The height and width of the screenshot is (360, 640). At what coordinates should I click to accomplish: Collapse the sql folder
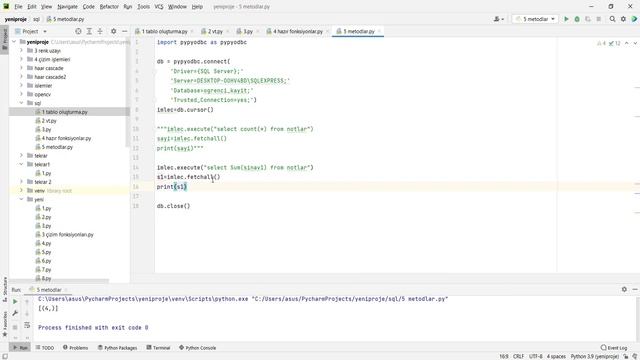coord(21,103)
